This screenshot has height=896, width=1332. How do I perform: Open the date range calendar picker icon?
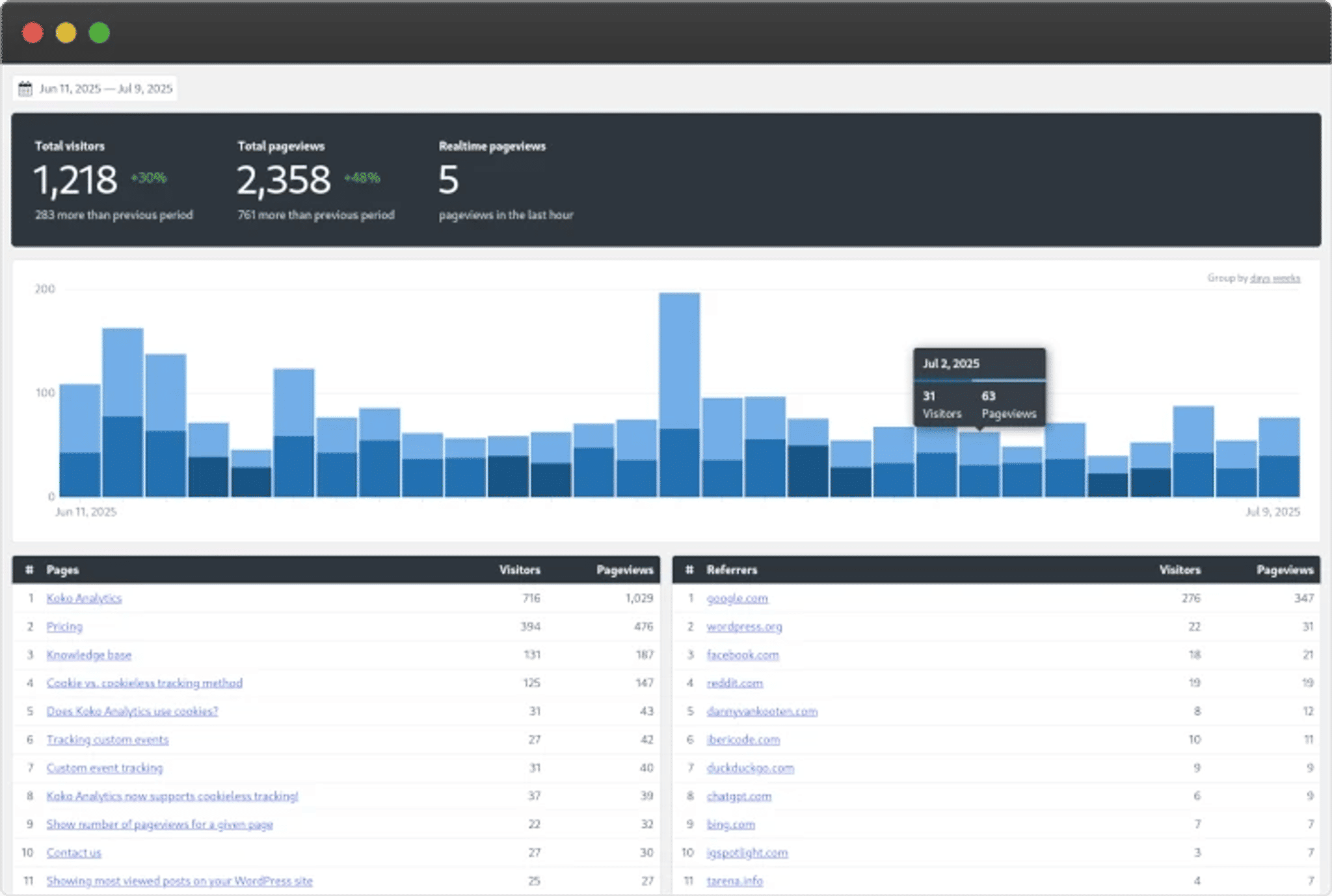(x=25, y=88)
